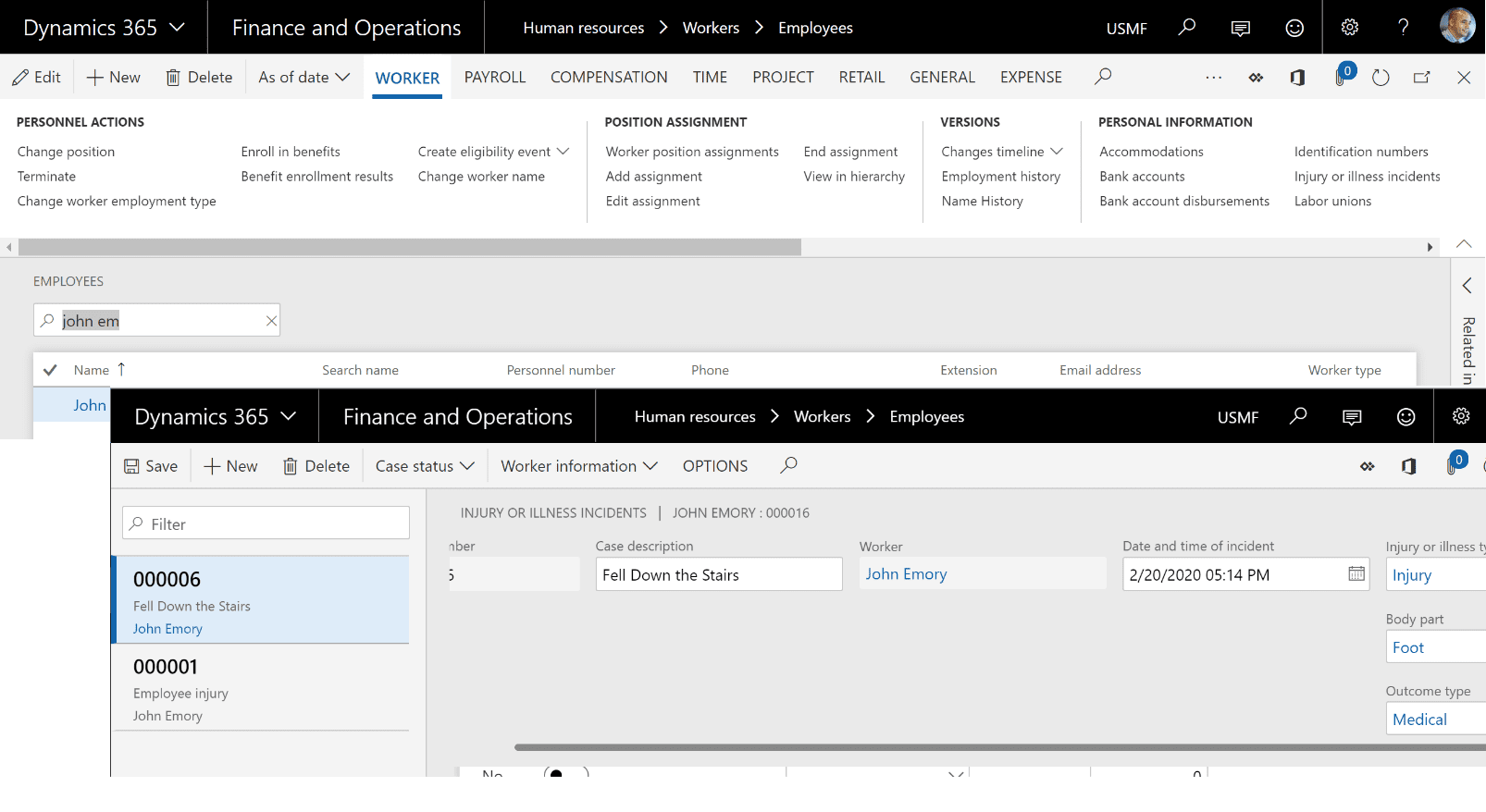Expand Create eligibility event menu

coord(493,152)
